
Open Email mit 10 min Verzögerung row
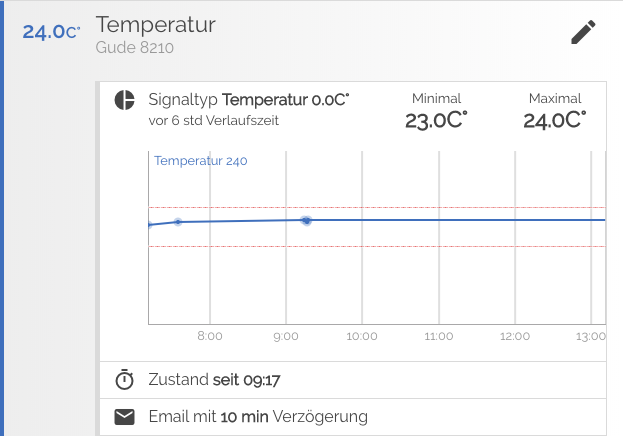click(x=258, y=416)
